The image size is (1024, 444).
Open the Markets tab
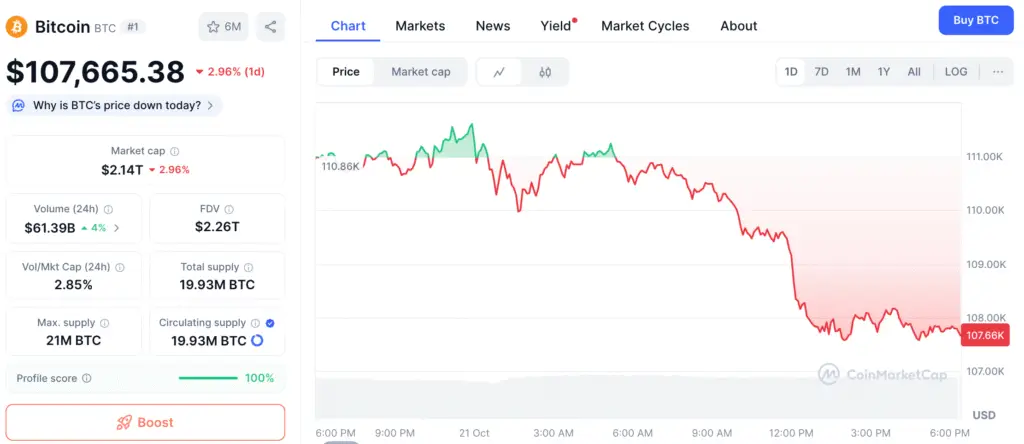pos(420,26)
